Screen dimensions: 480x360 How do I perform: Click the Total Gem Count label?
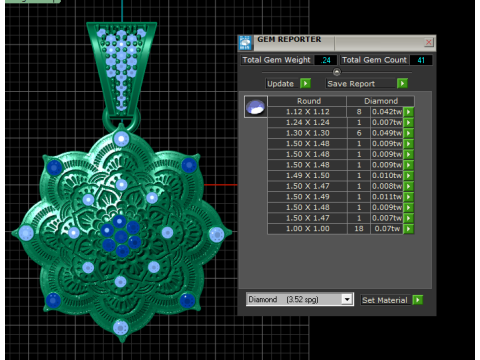point(374,60)
